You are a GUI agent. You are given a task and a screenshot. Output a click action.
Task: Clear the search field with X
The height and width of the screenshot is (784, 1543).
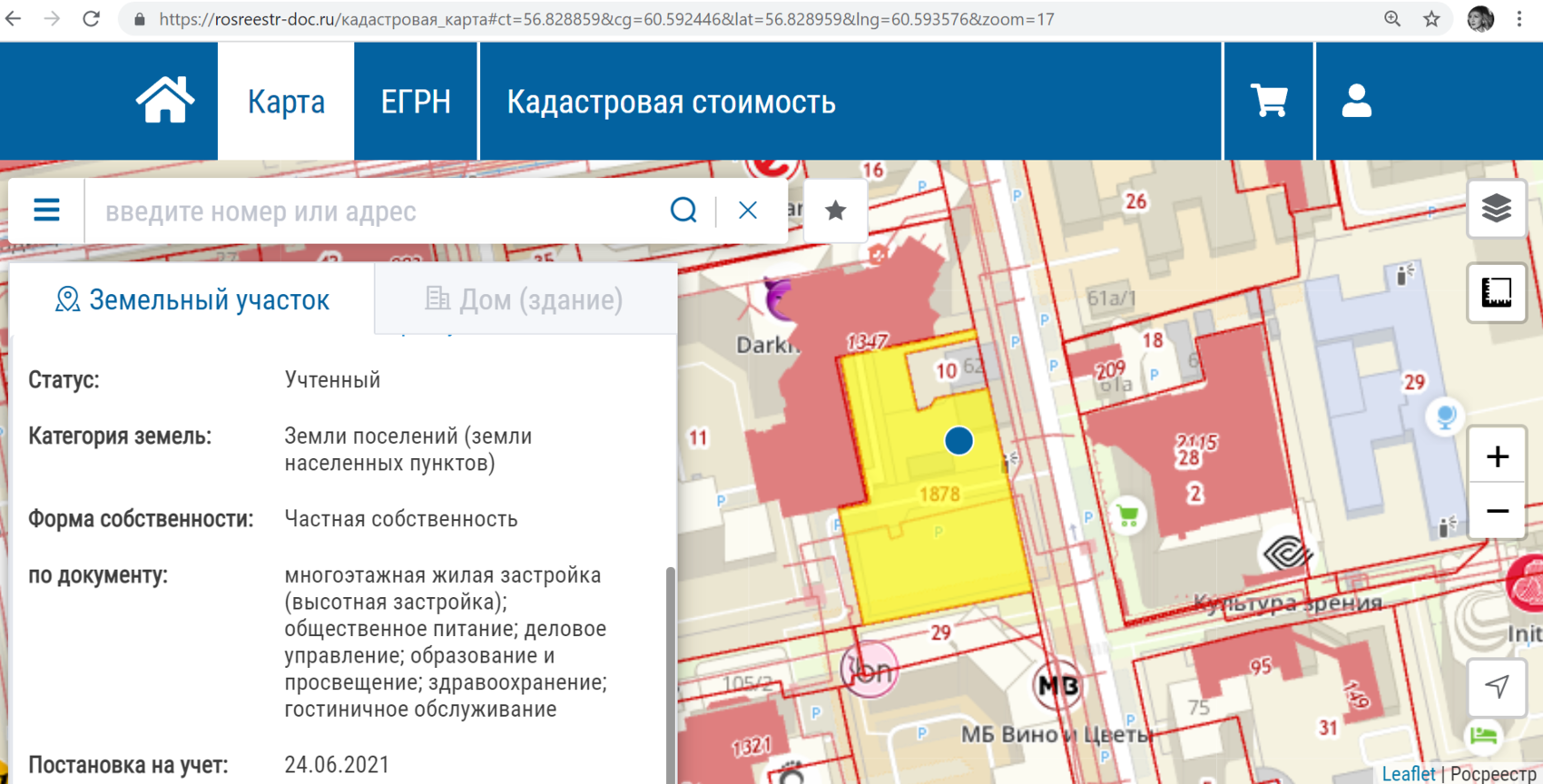(x=748, y=211)
